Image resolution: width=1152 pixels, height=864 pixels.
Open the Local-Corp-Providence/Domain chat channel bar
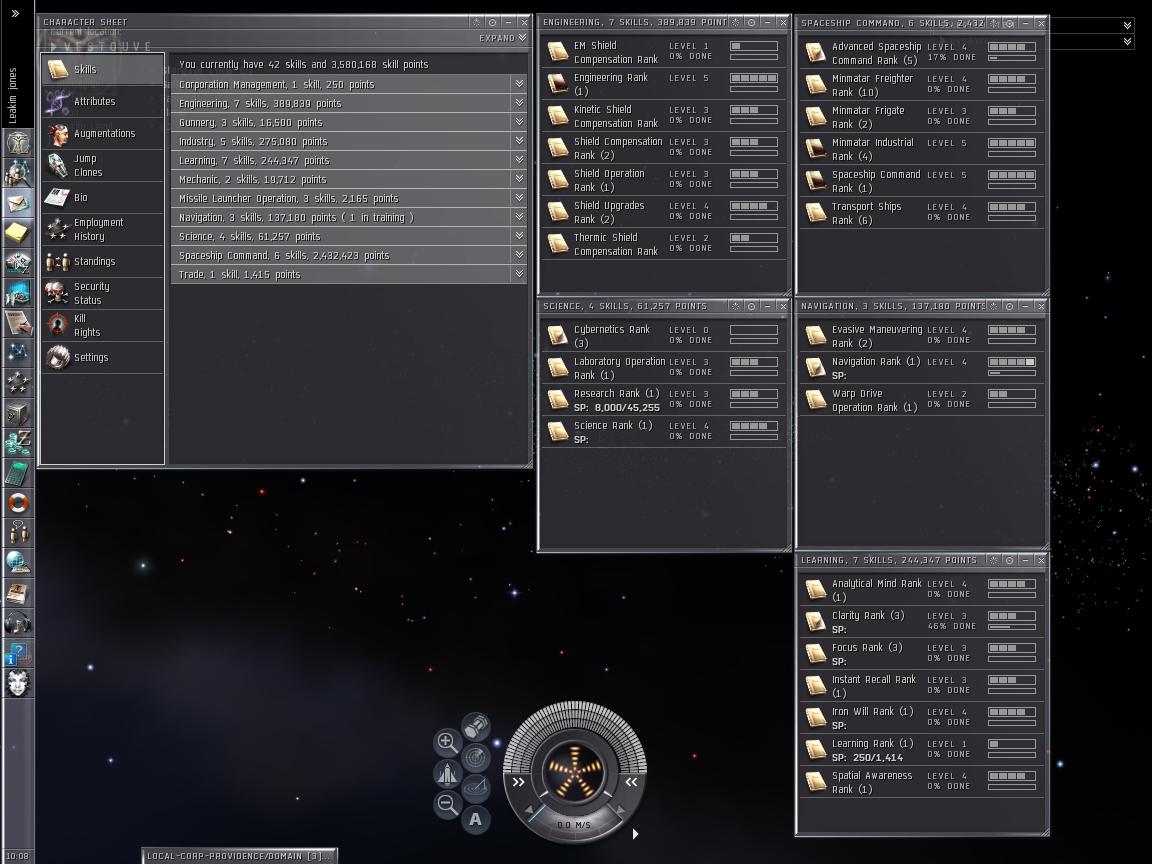point(240,856)
